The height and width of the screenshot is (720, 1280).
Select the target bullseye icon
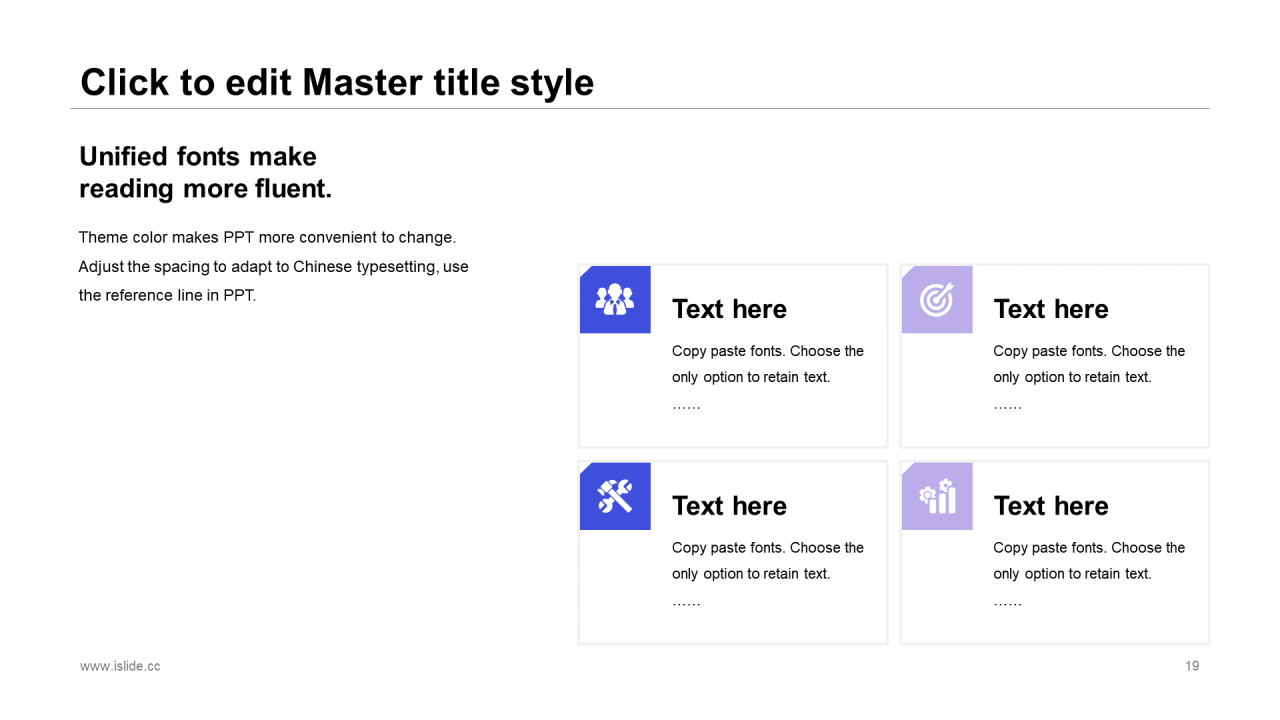click(x=937, y=299)
